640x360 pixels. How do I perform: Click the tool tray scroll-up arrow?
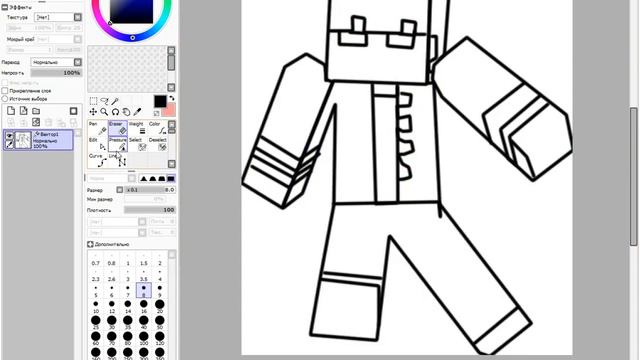[x=172, y=124]
